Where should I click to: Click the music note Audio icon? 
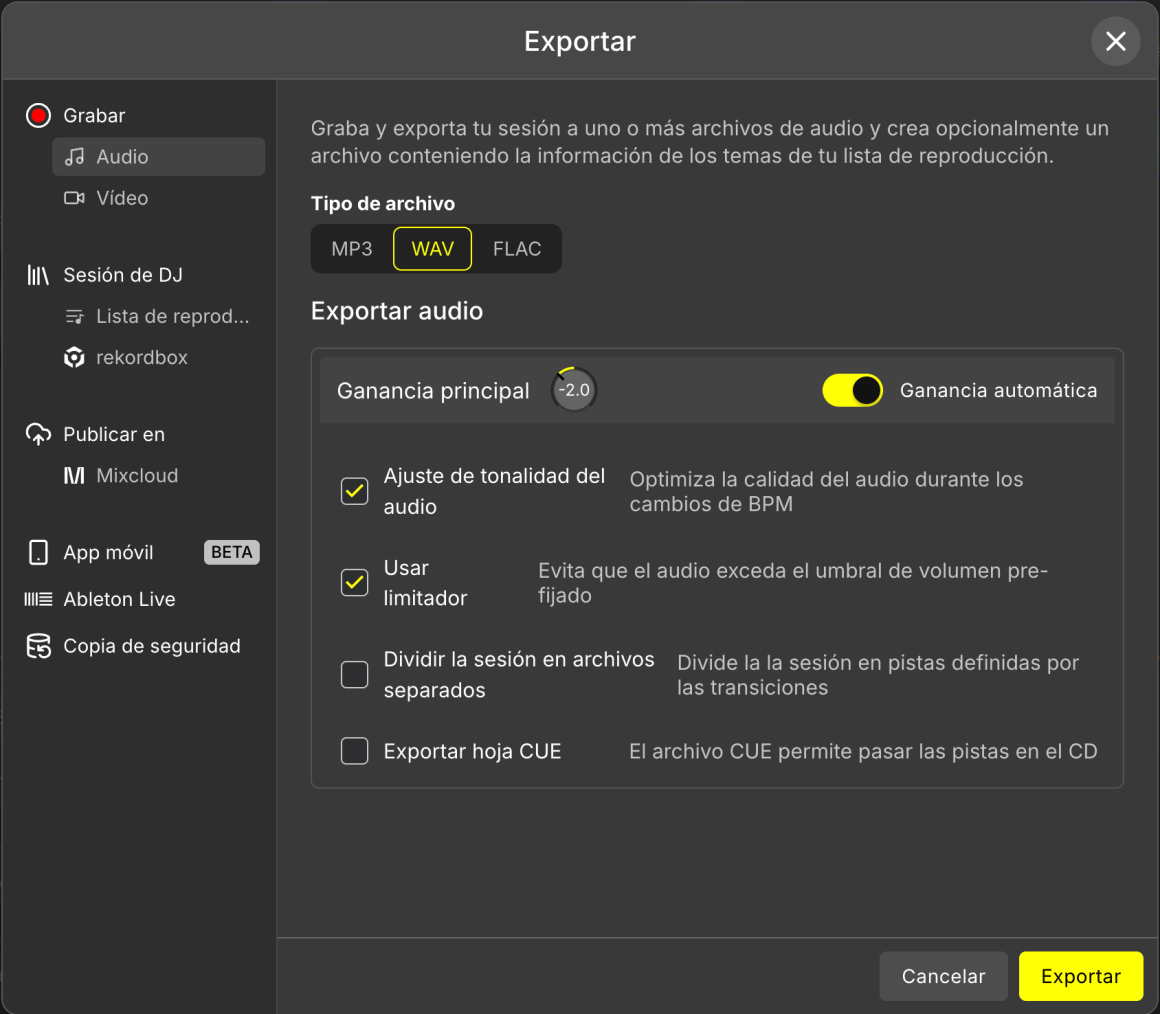point(74,157)
